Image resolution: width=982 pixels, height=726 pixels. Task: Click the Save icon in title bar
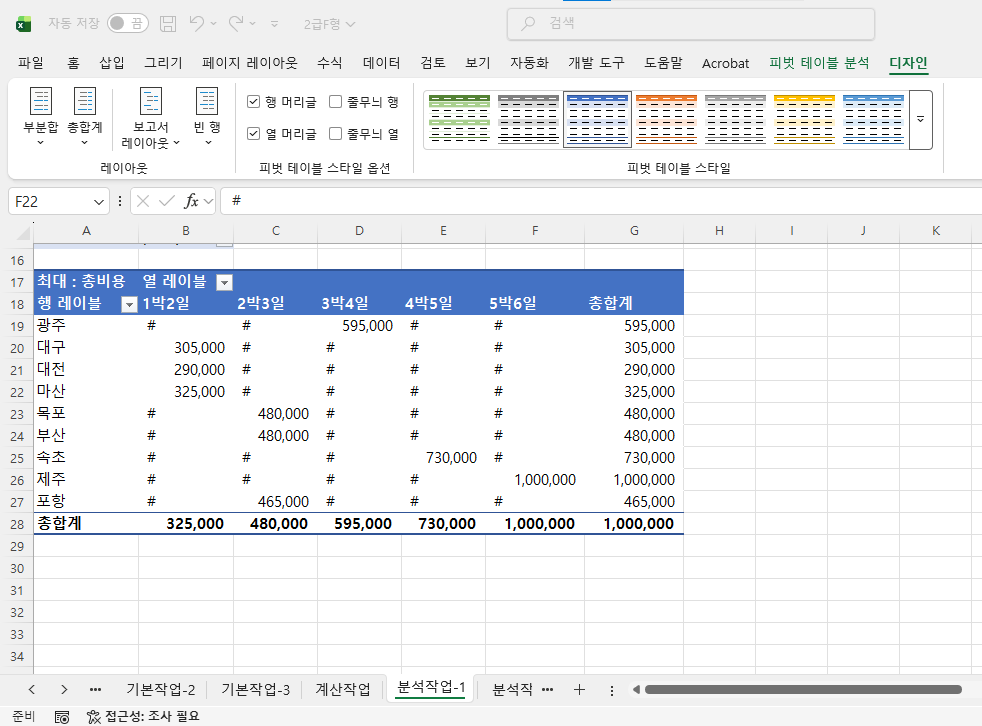tap(168, 23)
